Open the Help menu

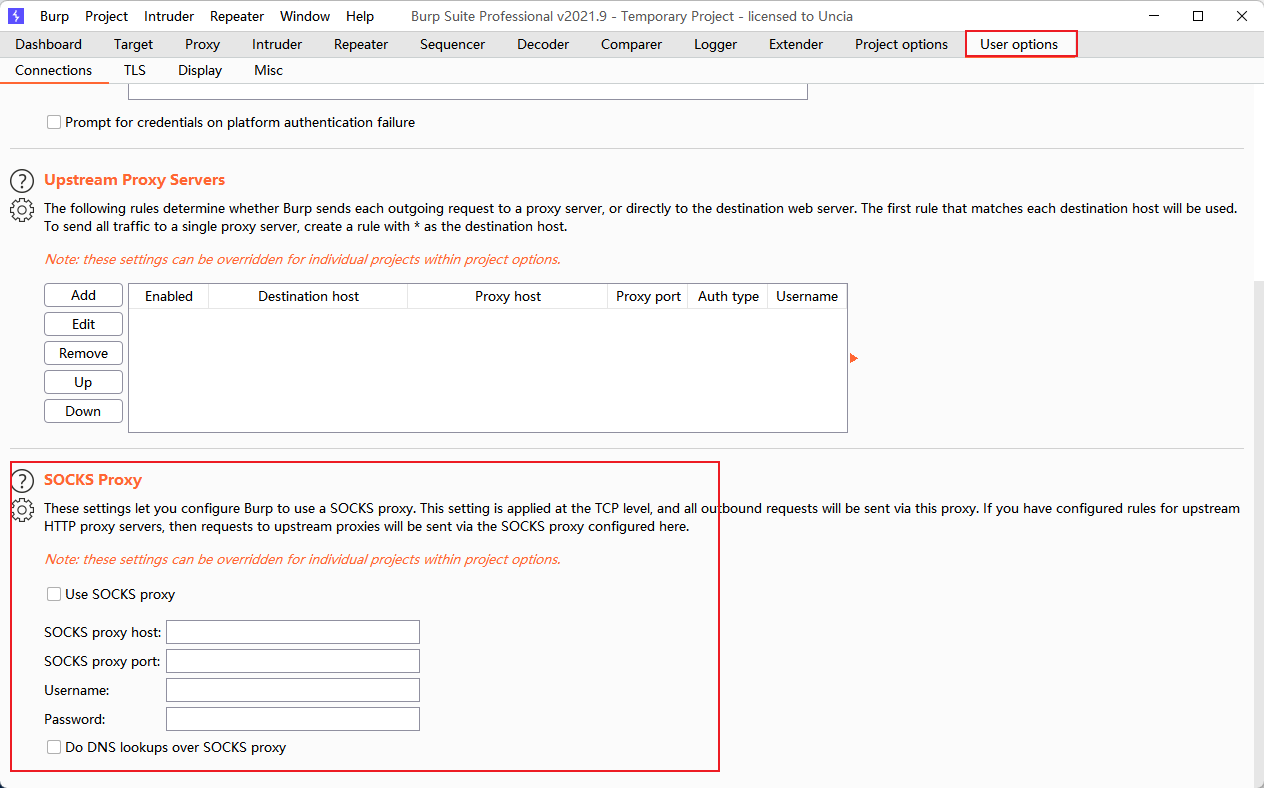tap(360, 16)
